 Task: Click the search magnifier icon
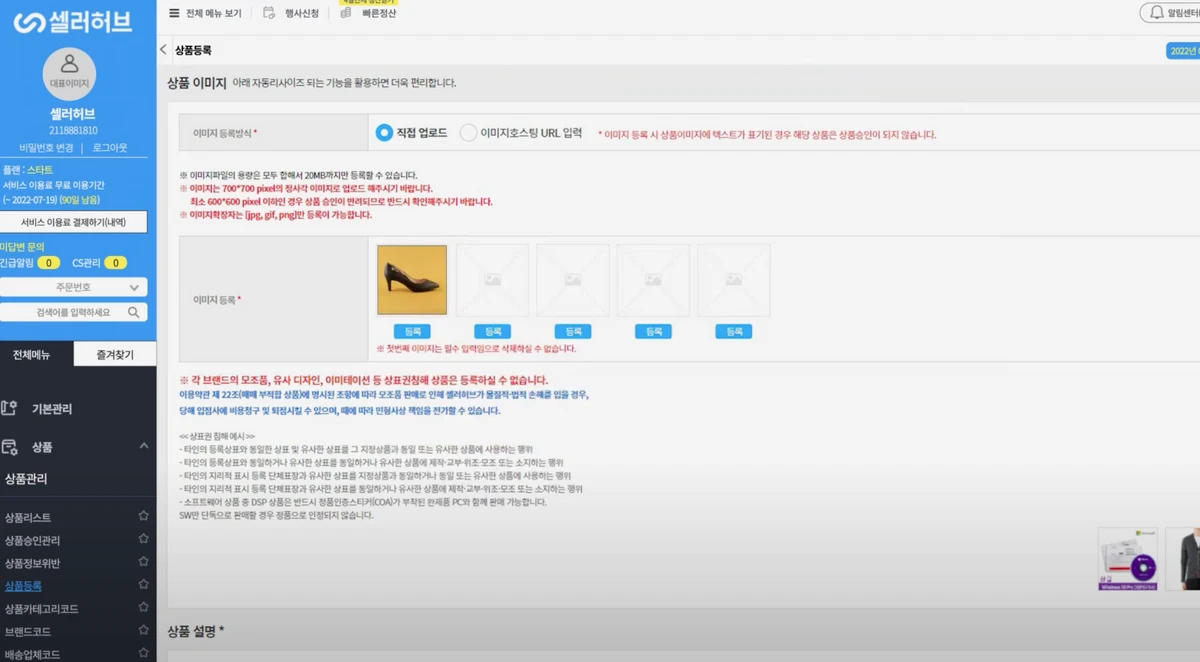134,312
